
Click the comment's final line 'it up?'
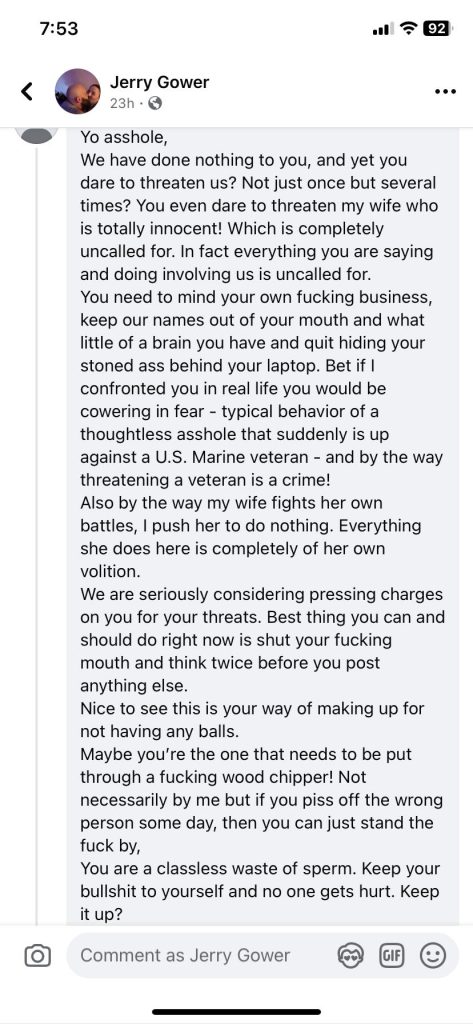101,915
